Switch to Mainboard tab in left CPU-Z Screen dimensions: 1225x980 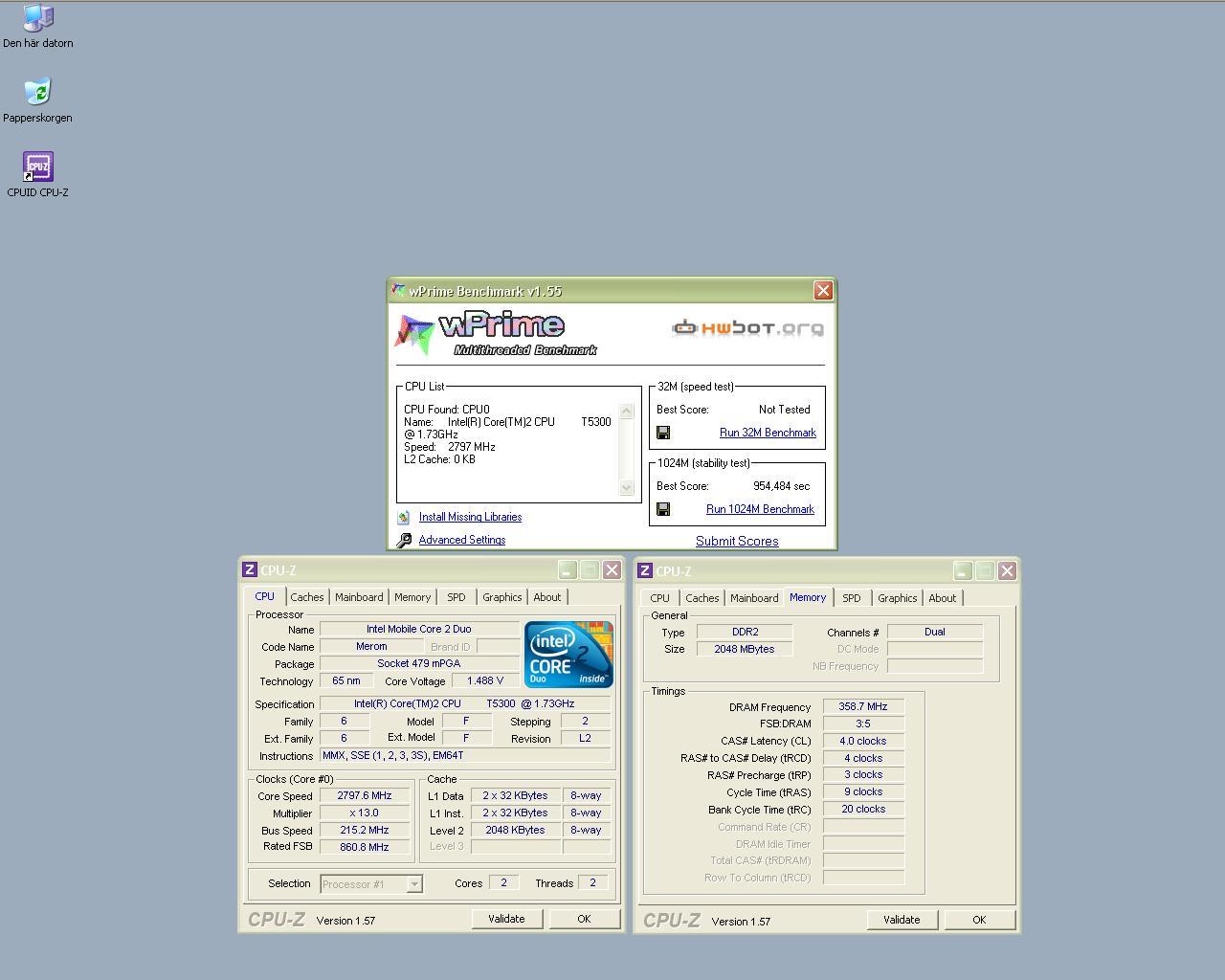[x=359, y=597]
